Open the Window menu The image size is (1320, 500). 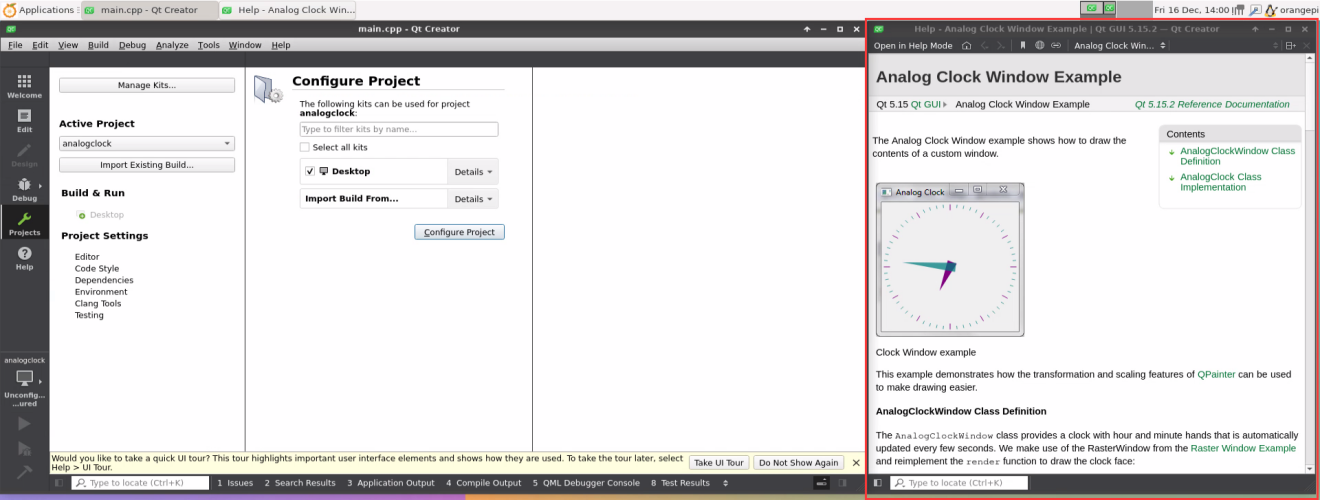pyautogui.click(x=245, y=45)
